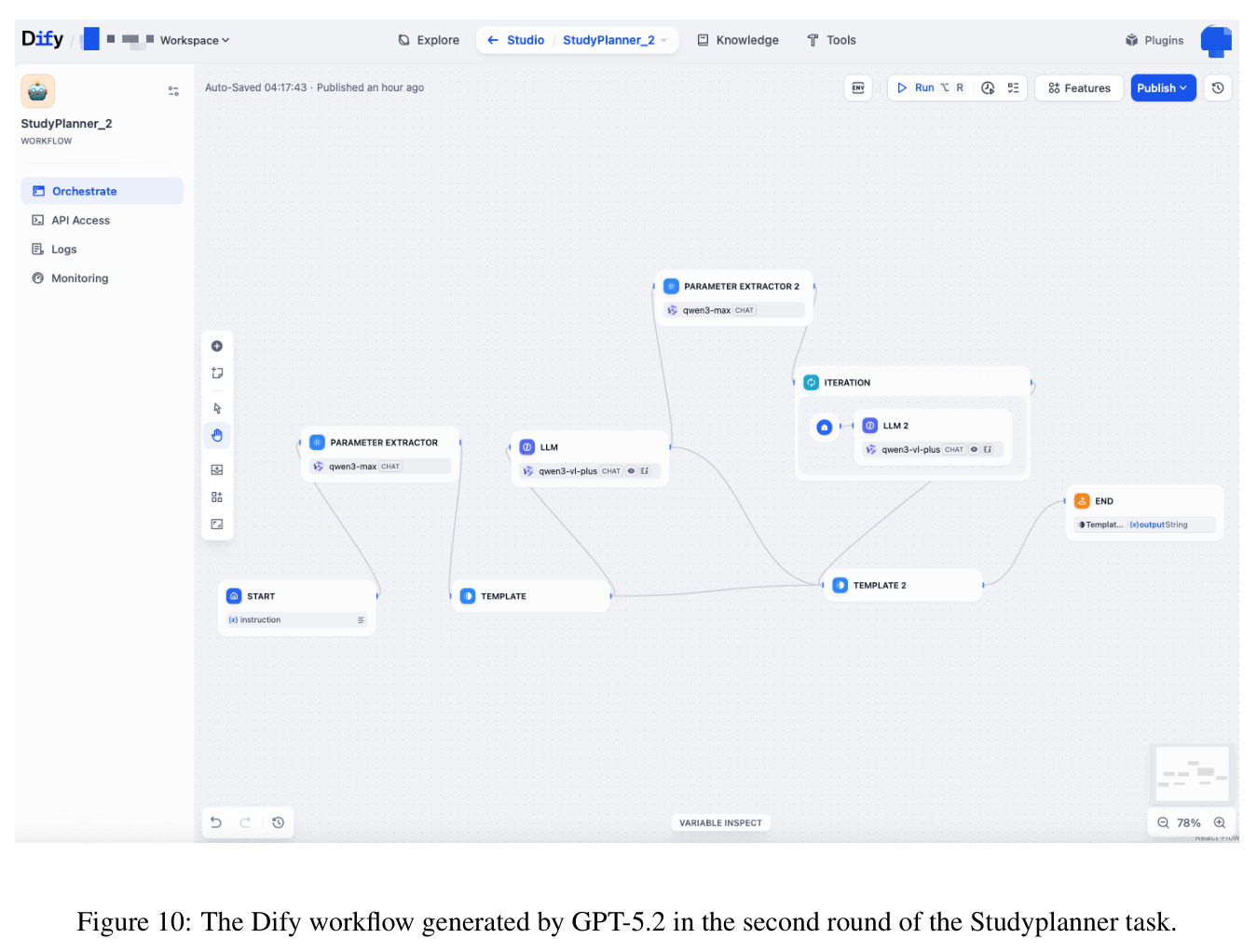This screenshot has height=952, width=1257.
Task: Click the export image icon
Action: coord(217,469)
